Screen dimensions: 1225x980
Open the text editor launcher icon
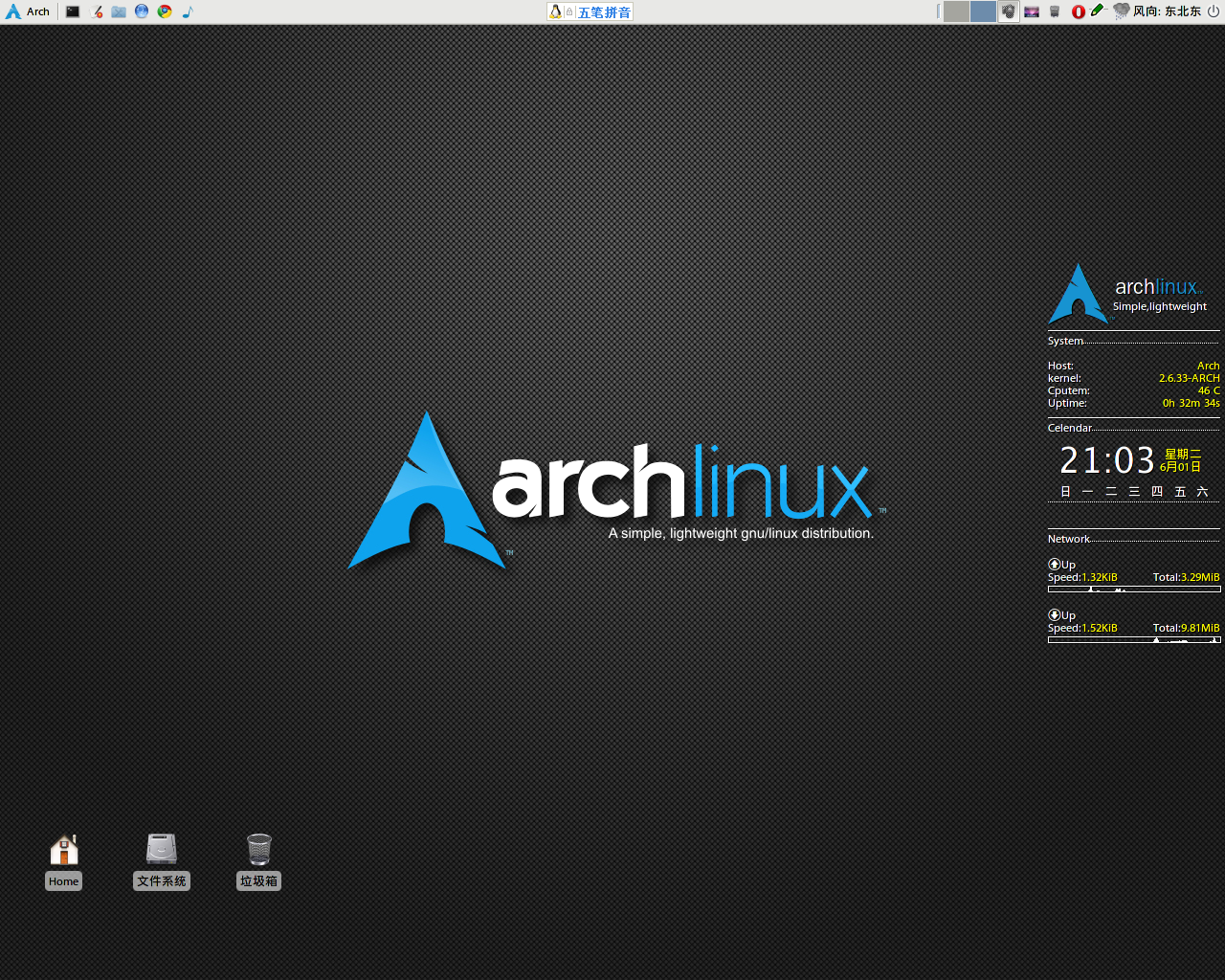[96, 11]
